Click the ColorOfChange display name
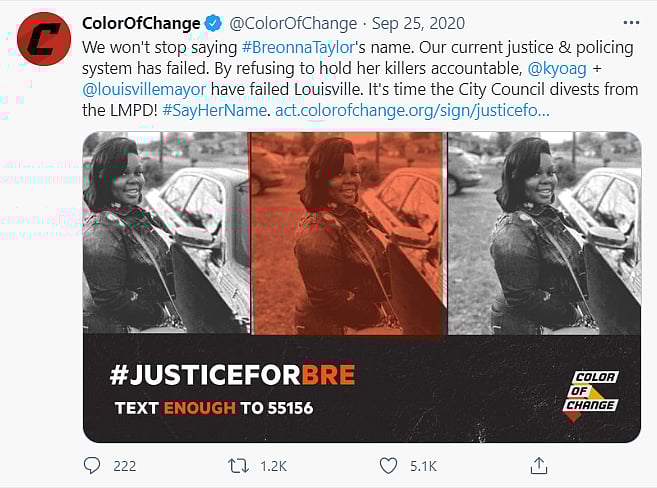The height and width of the screenshot is (488, 657). coord(141,23)
